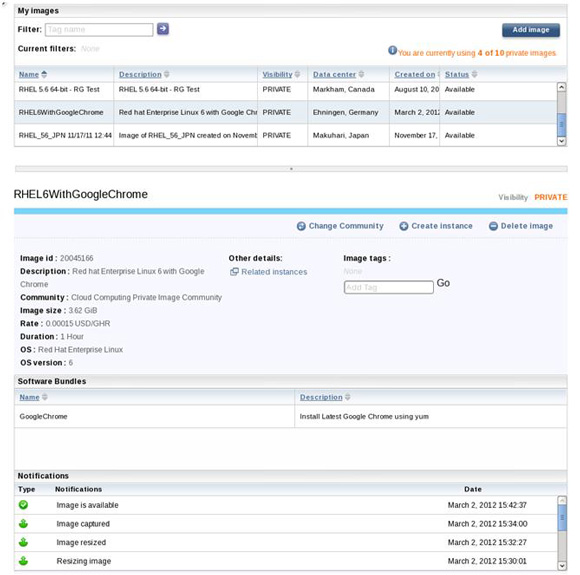Click sort arrows next to Data center column
Screen dimensions: 580x575
[x=361, y=74]
